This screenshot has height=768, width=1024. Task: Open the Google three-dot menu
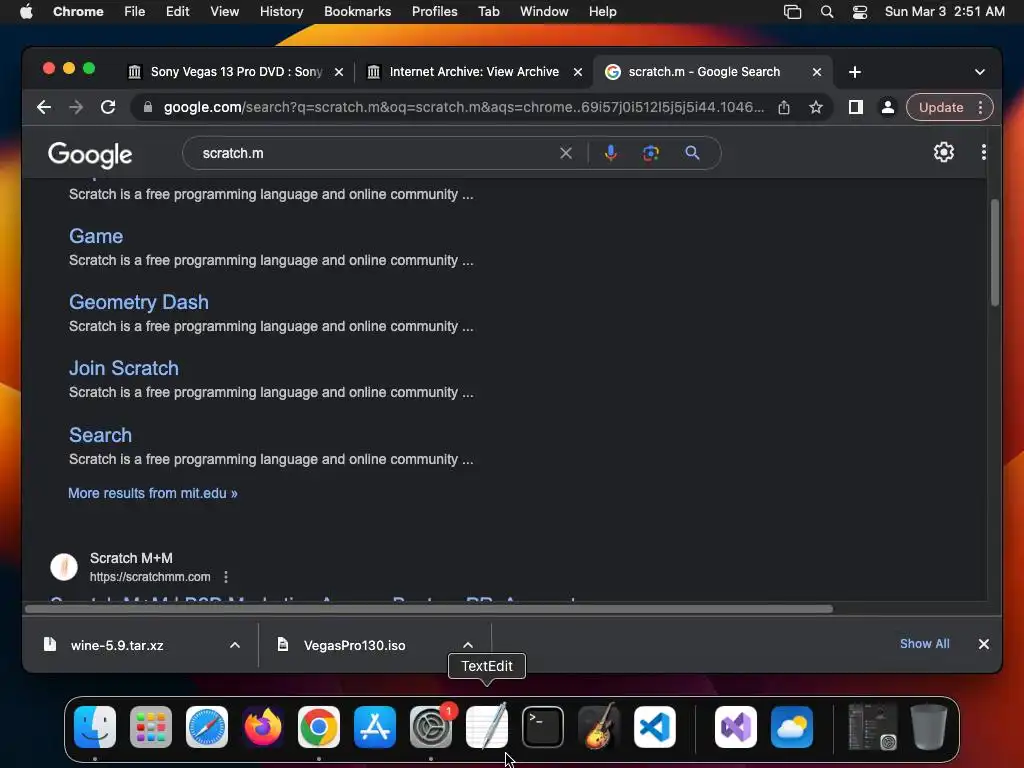[984, 152]
